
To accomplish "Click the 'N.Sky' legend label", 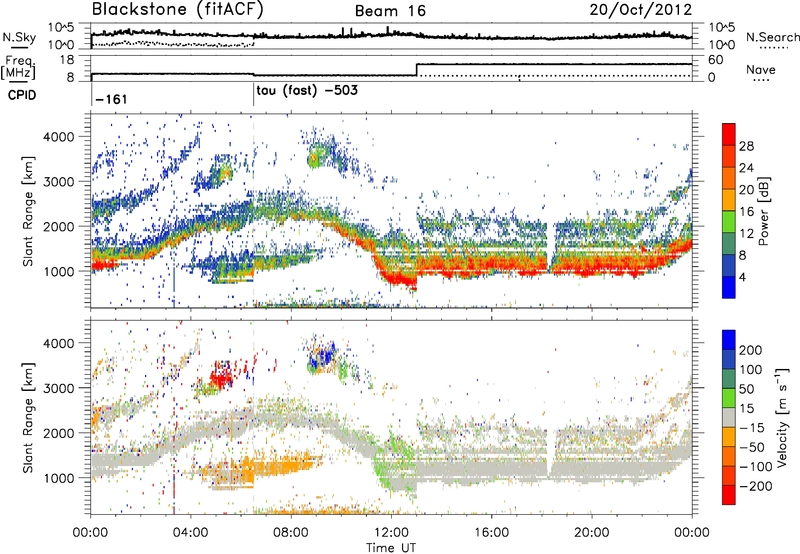I will [x=19, y=37].
